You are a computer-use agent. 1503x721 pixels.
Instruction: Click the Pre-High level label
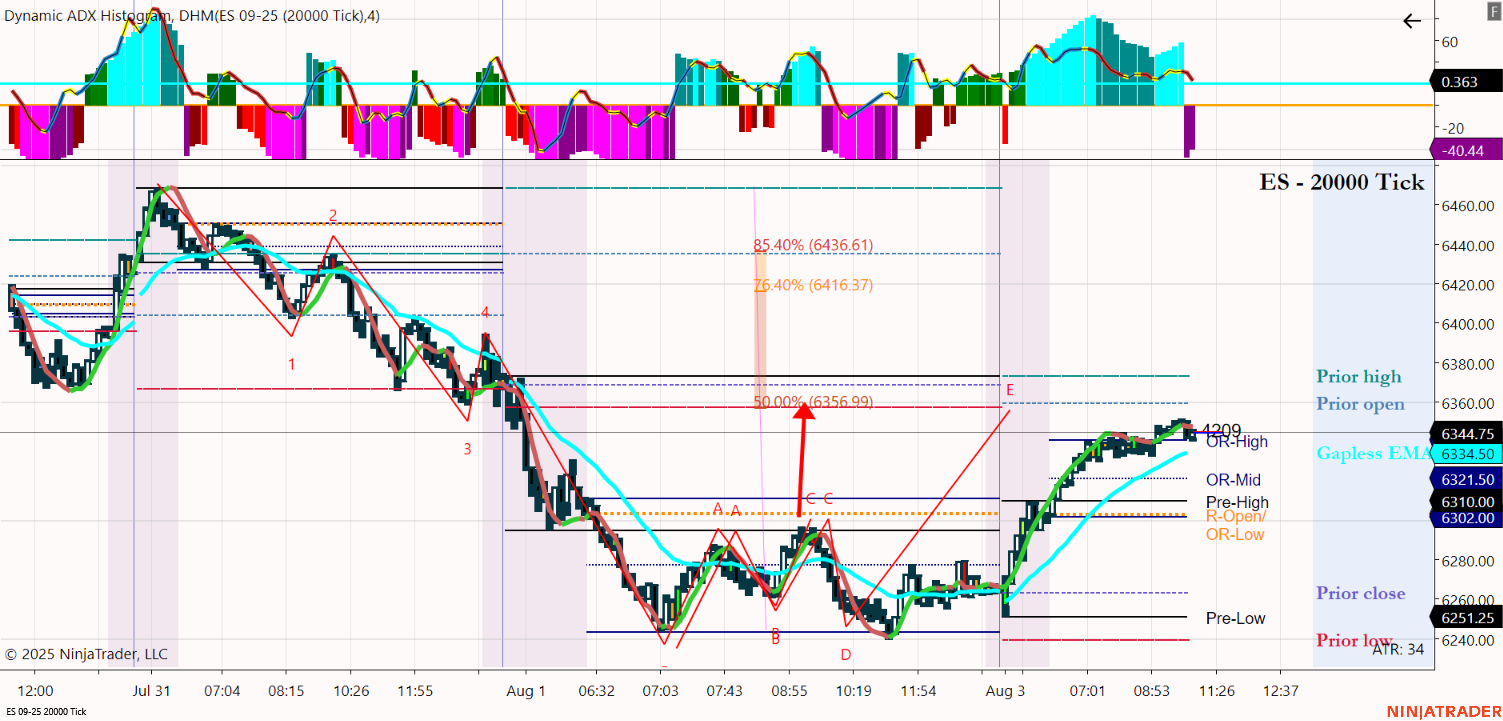(1237, 502)
